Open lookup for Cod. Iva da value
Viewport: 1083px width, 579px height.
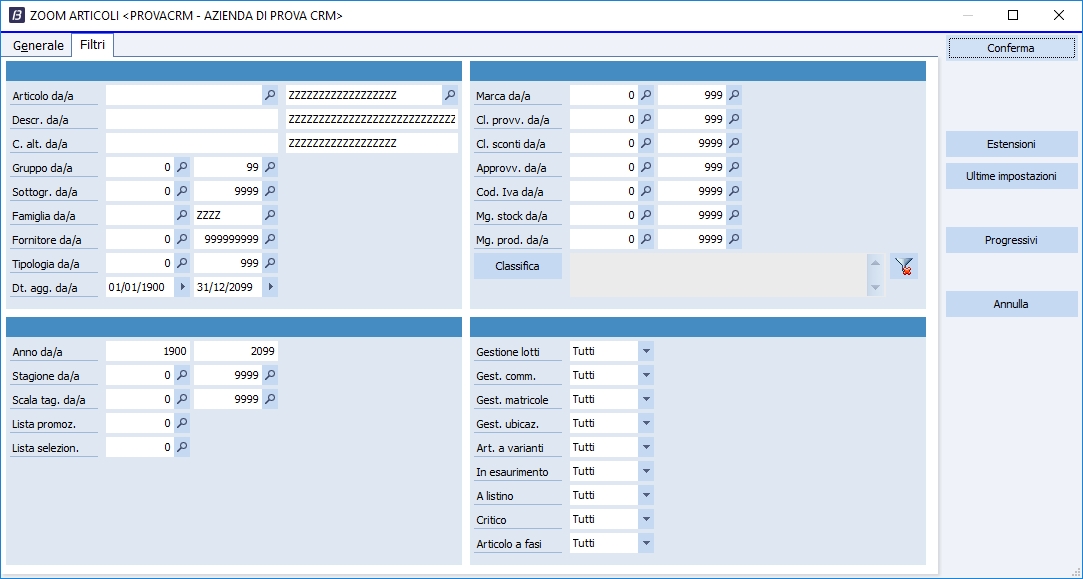[x=646, y=191]
